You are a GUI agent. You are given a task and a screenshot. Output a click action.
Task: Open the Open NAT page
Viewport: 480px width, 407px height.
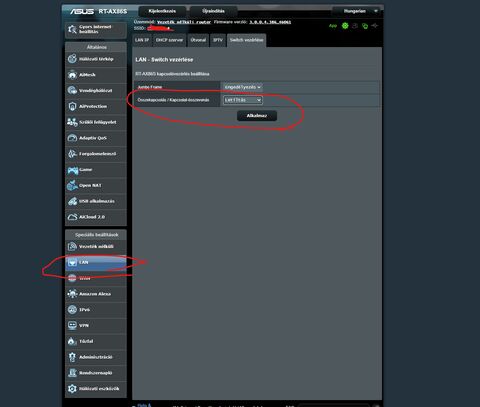(x=96, y=185)
